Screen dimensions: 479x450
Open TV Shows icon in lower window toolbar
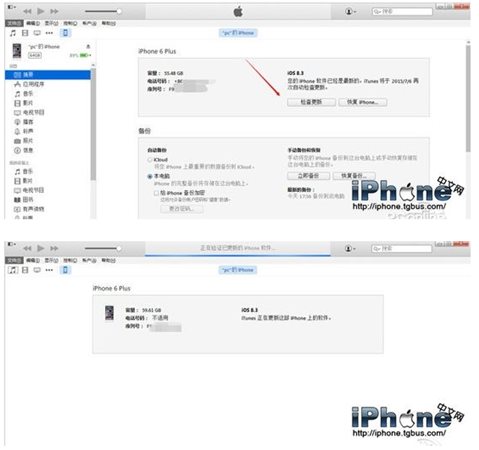pos(37,270)
